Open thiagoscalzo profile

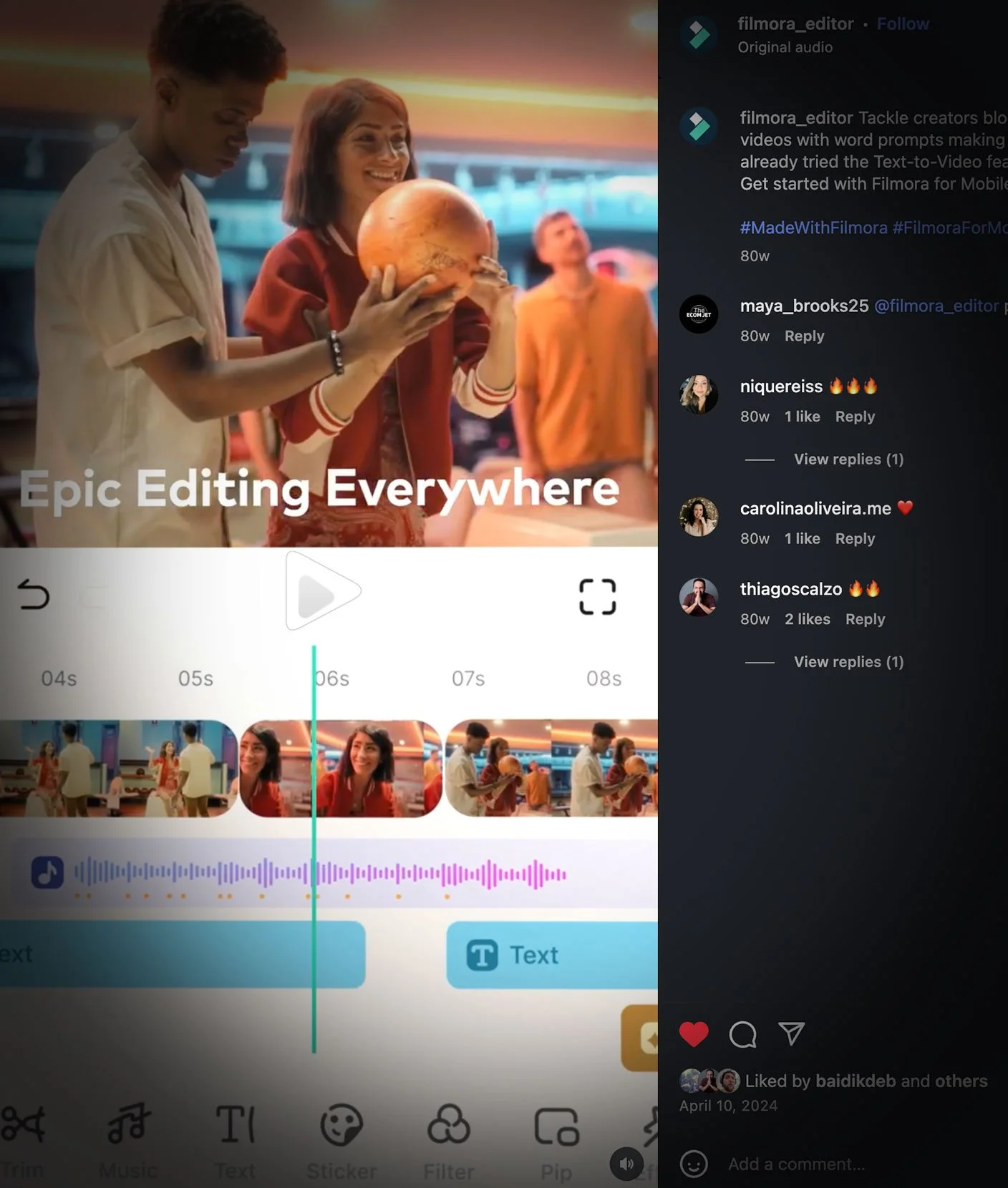790,589
